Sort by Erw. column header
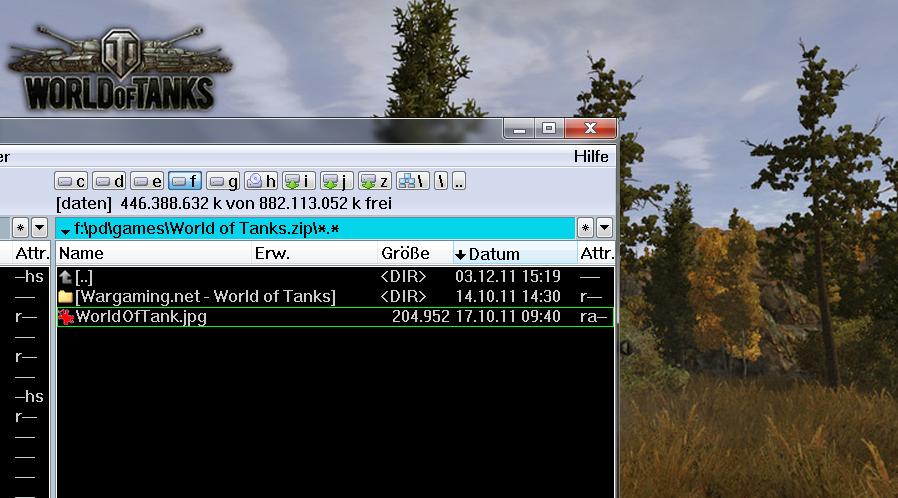898x498 pixels. [314, 254]
